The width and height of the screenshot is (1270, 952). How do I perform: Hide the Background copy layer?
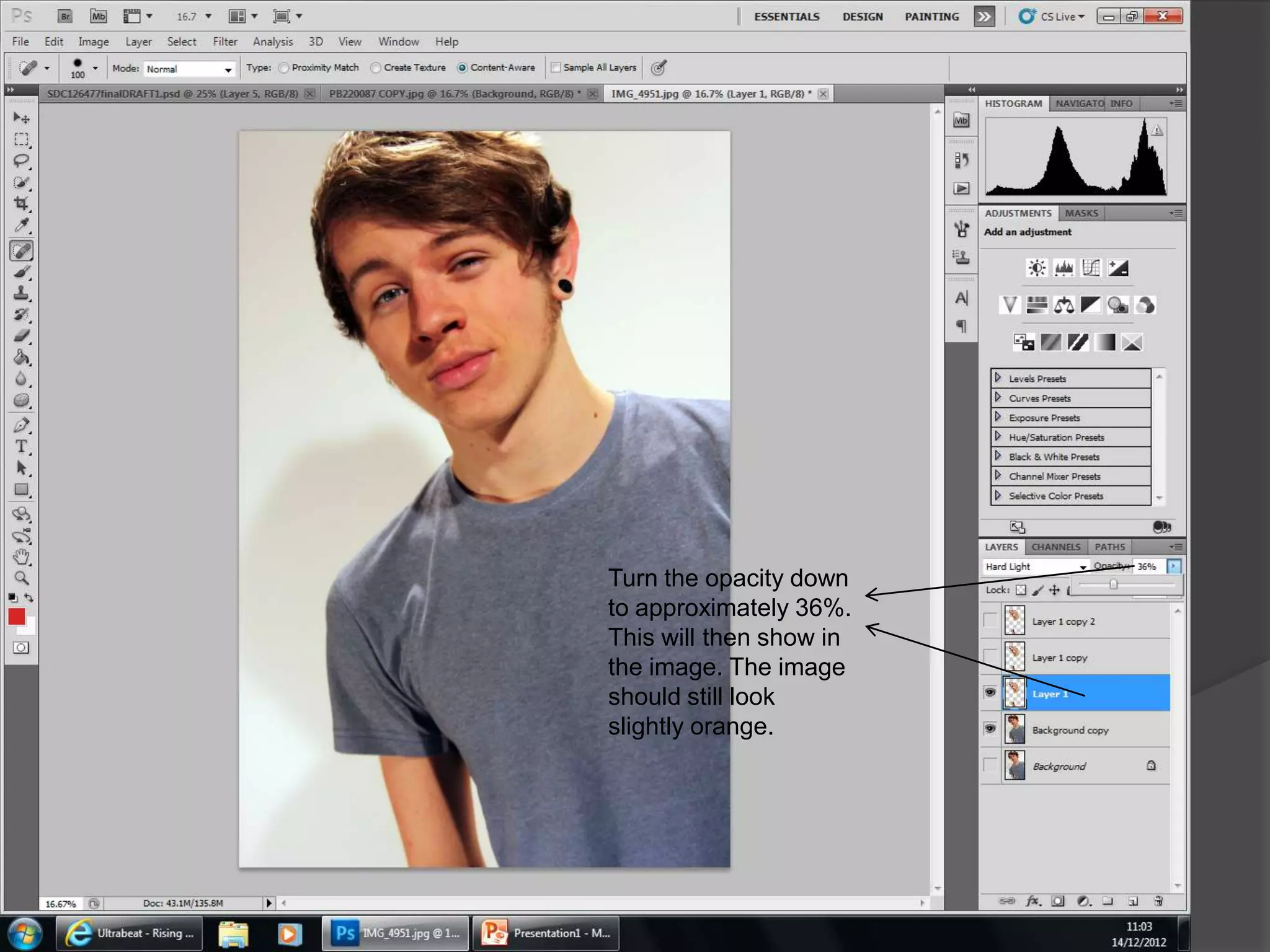click(990, 729)
